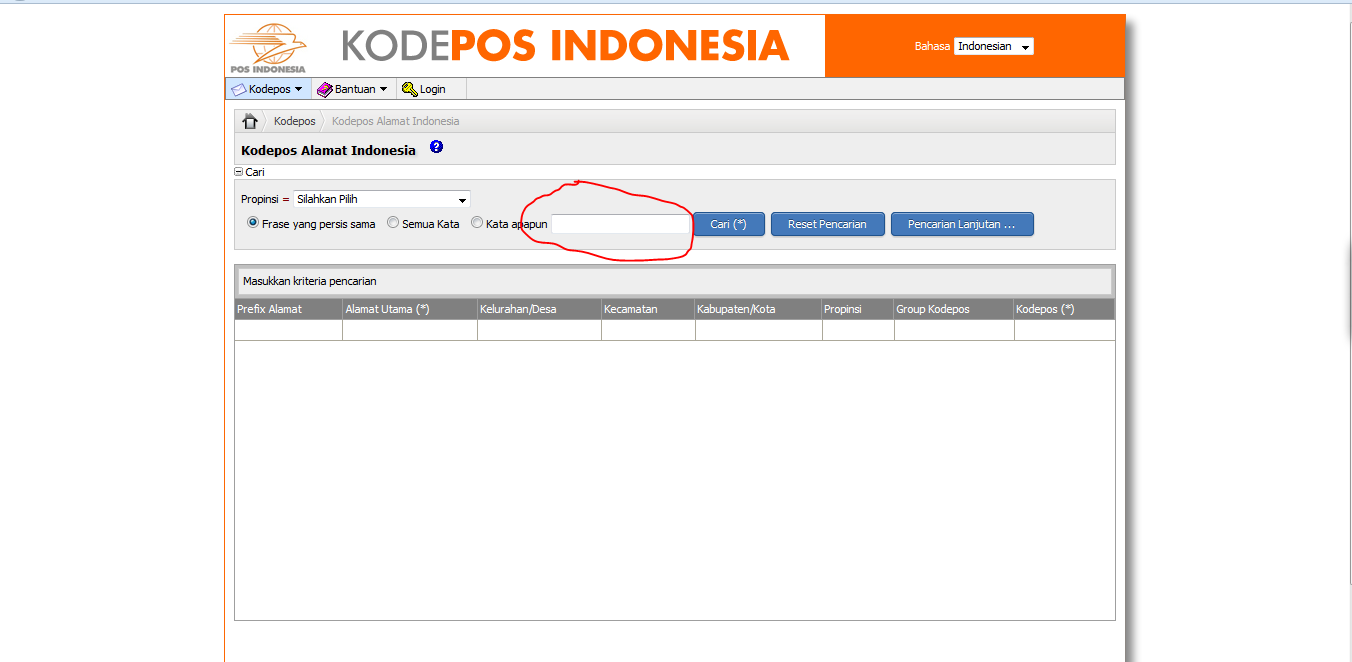Click the book icon beside Bantuan menu
1352x662 pixels.
(x=324, y=89)
